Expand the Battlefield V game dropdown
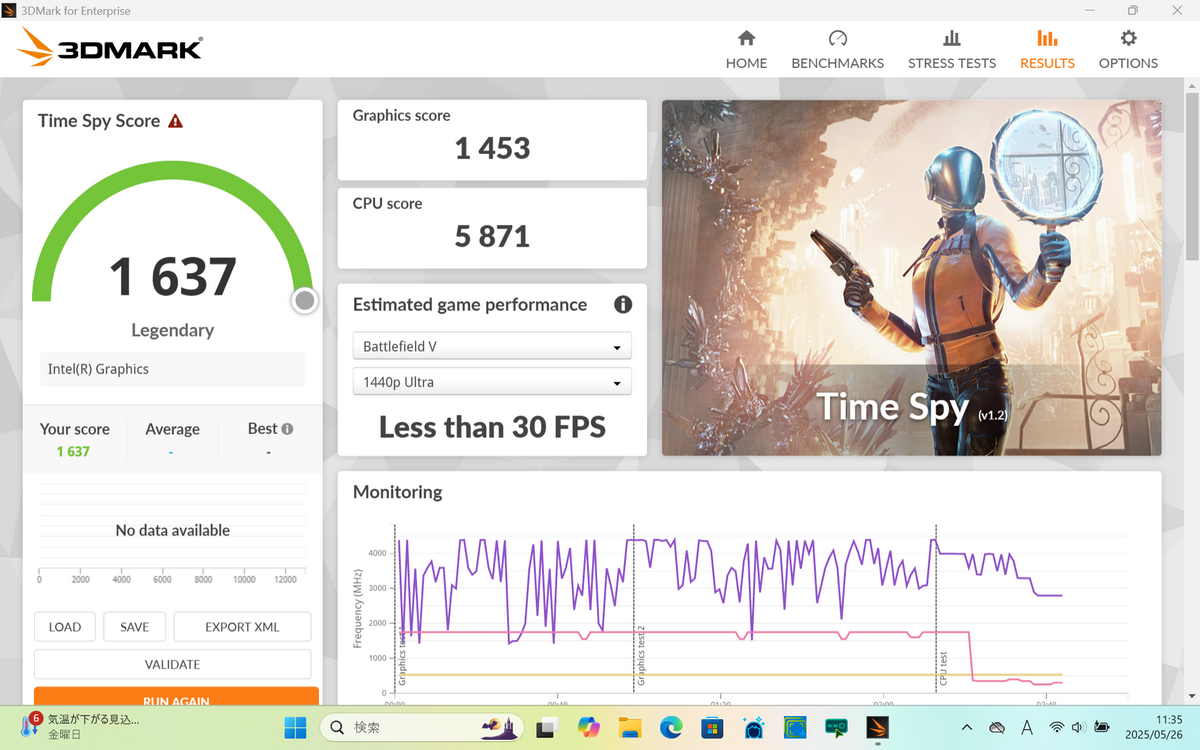This screenshot has width=1200, height=750. [492, 347]
